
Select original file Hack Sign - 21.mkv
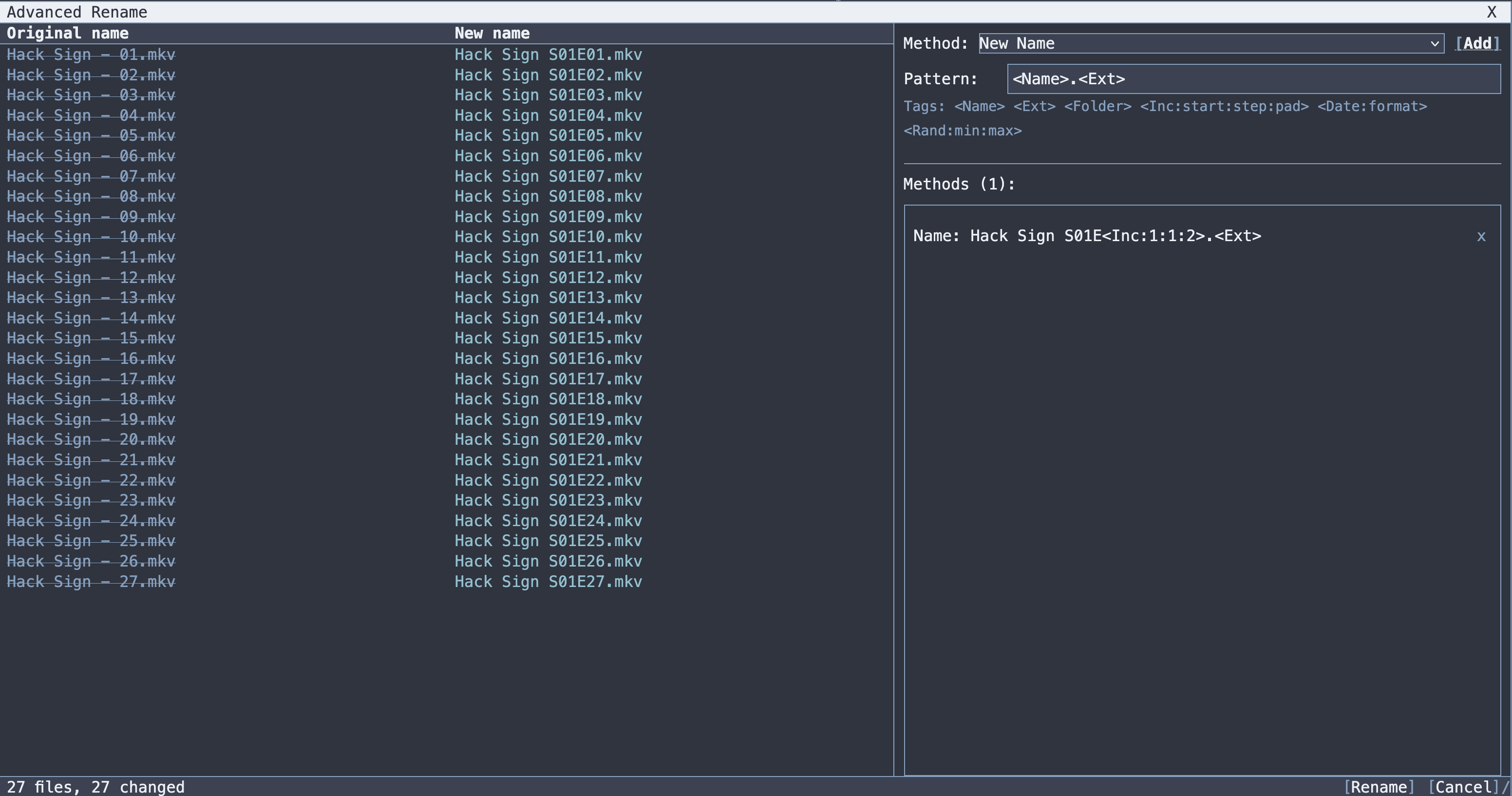(91, 460)
